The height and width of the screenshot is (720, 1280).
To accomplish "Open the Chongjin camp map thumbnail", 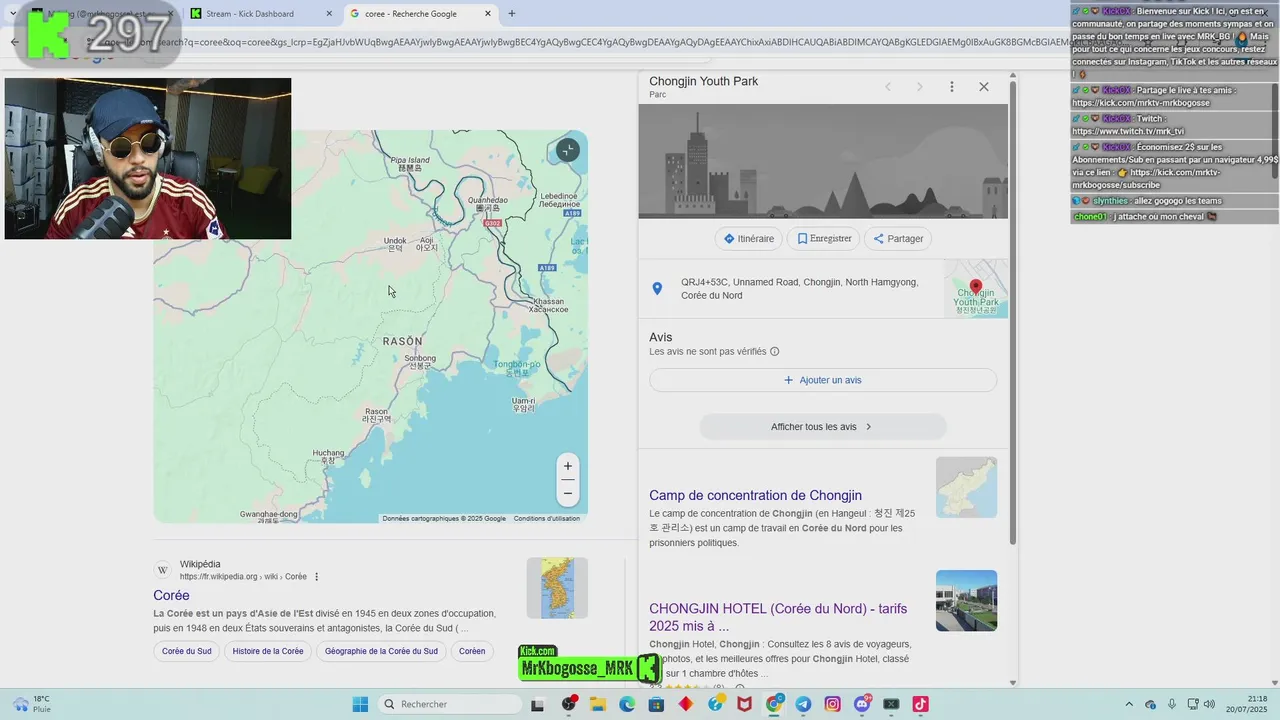I will click(x=966, y=487).
